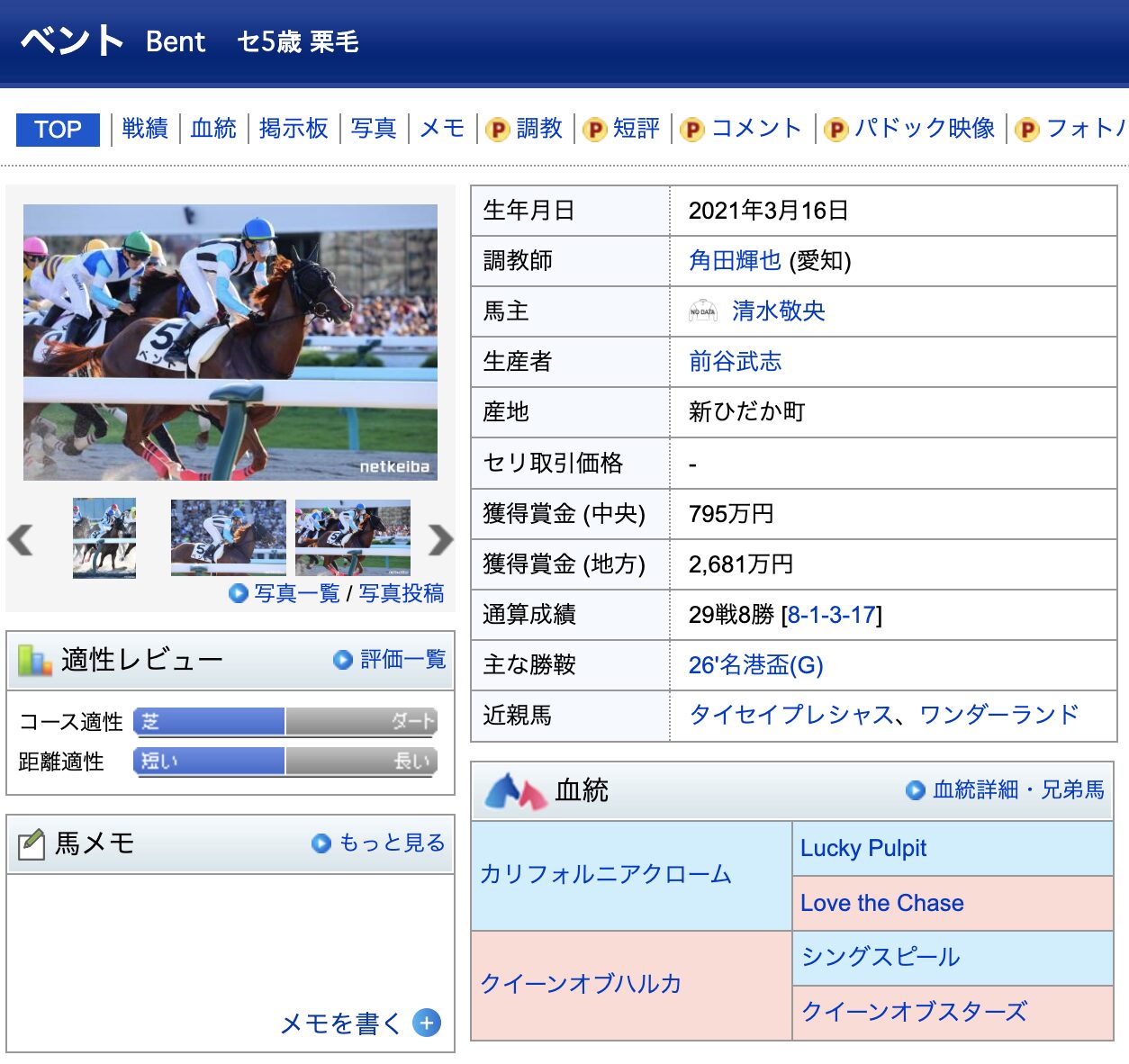Click the 血統 horse silhouette icon

click(516, 791)
